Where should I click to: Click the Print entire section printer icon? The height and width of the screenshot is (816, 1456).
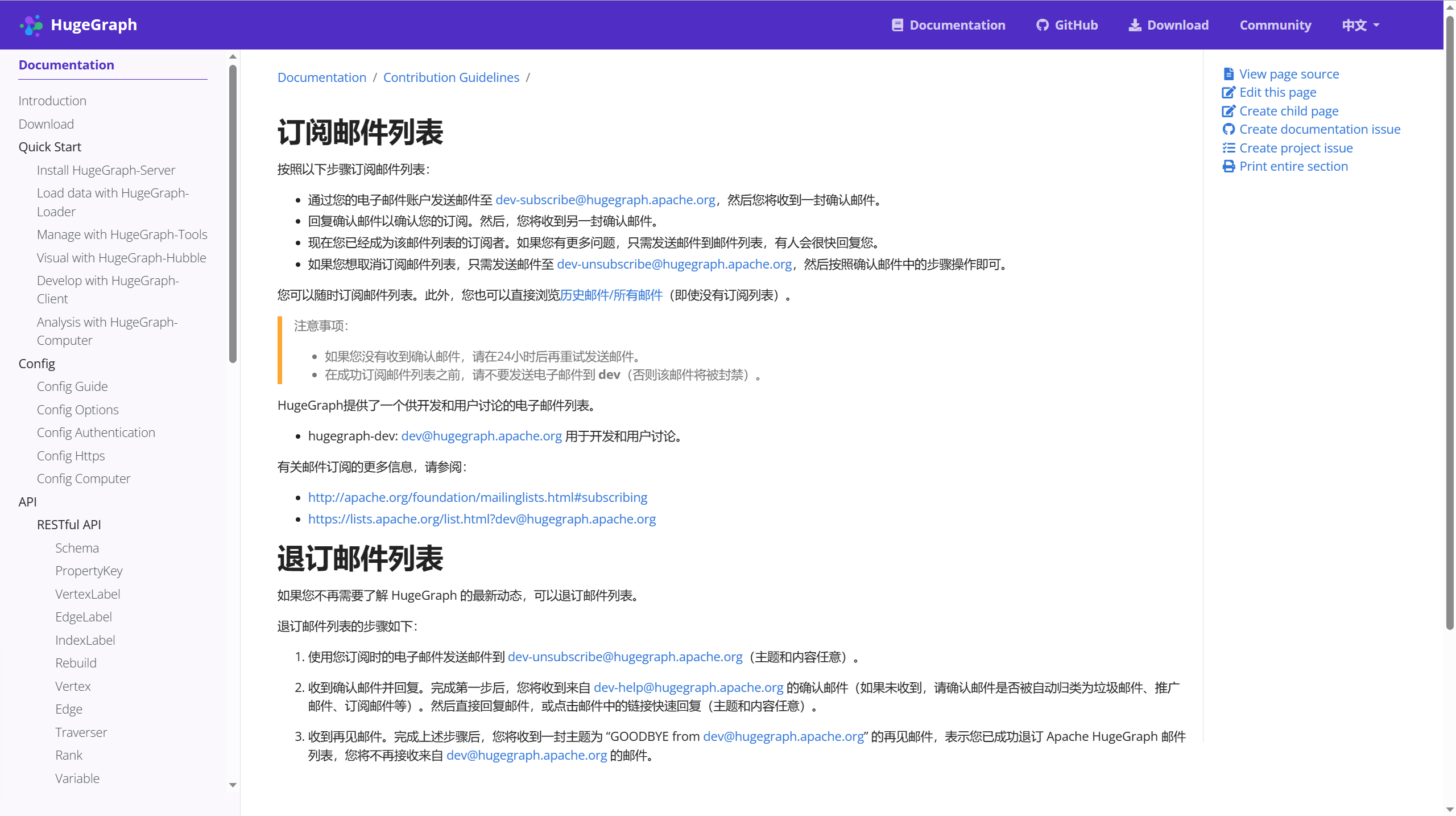pos(1228,166)
